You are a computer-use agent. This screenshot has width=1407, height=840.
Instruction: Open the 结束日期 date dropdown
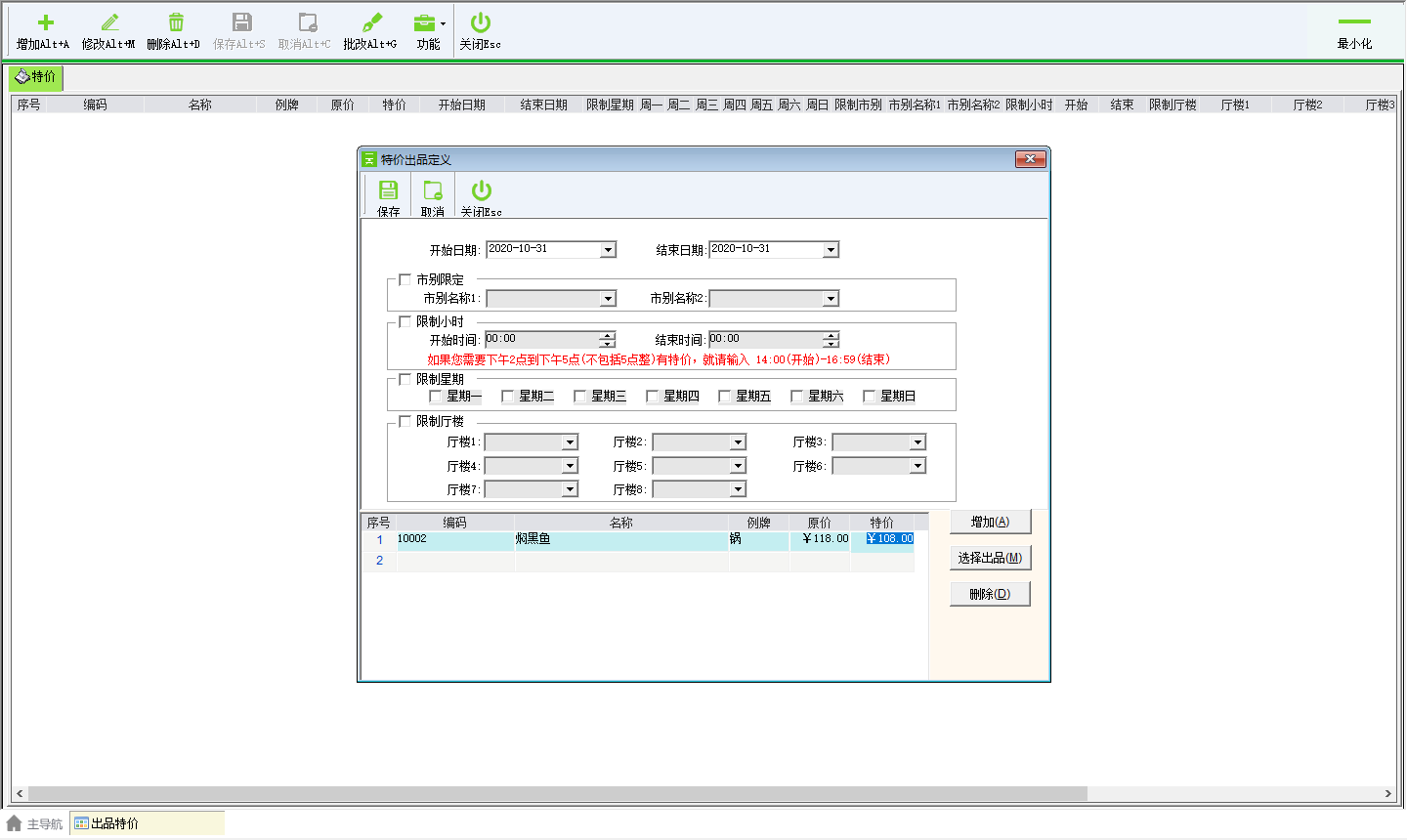pos(831,250)
